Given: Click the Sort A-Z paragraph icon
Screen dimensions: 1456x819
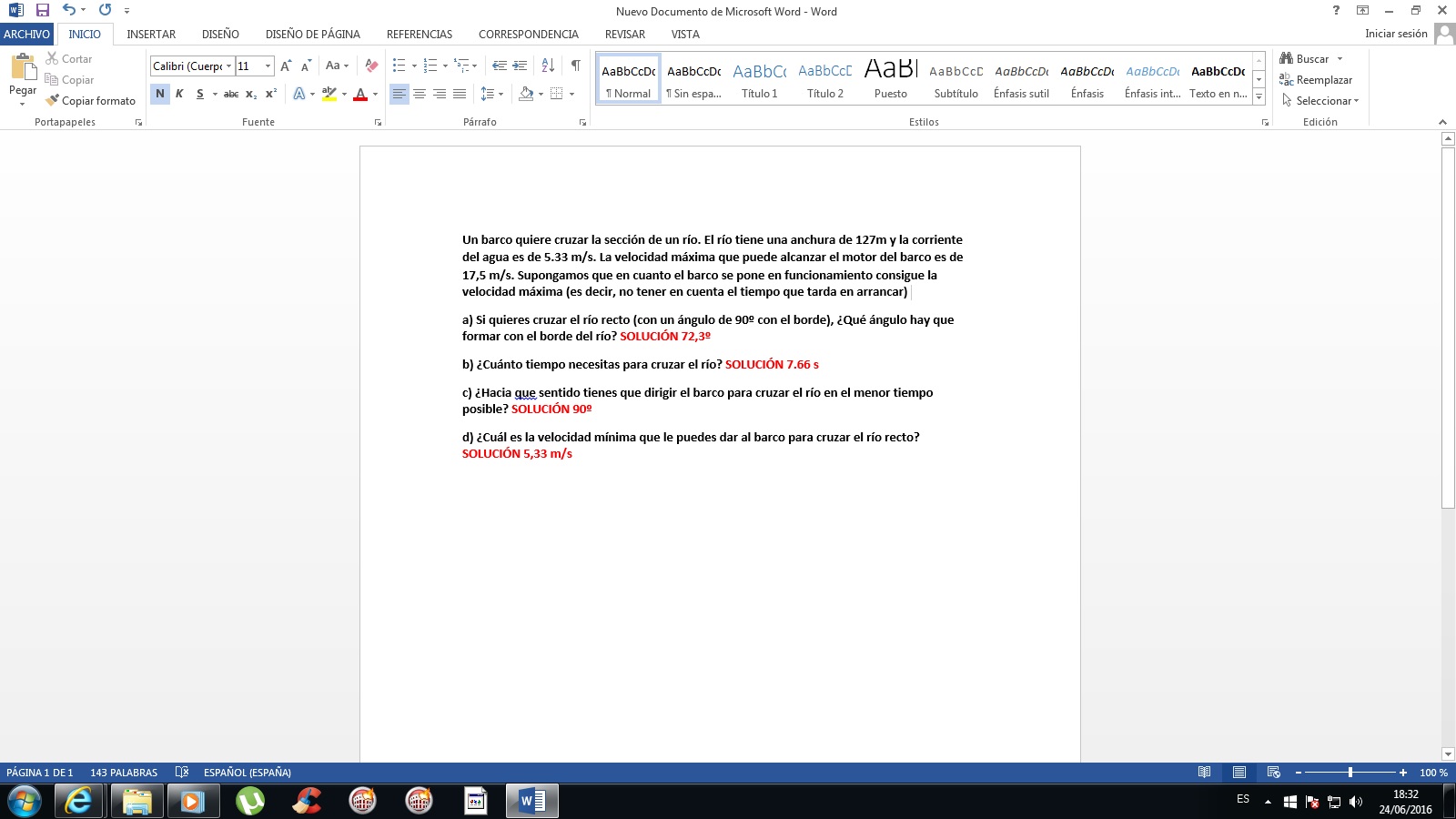Looking at the screenshot, I should pyautogui.click(x=548, y=66).
